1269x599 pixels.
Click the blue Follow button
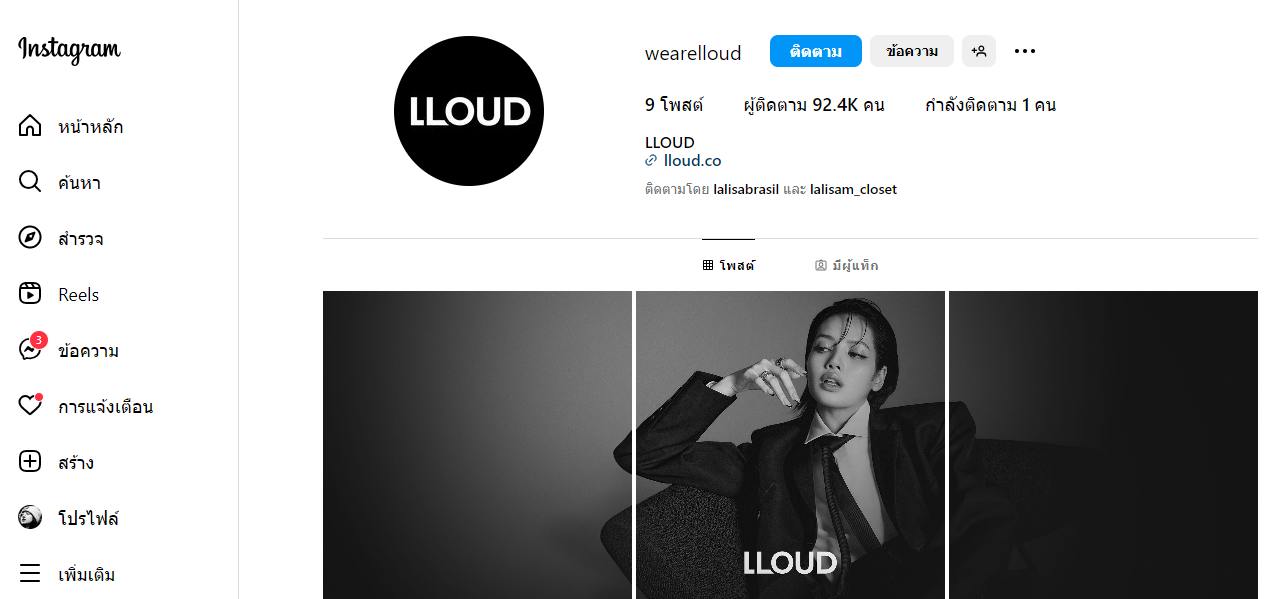(816, 51)
